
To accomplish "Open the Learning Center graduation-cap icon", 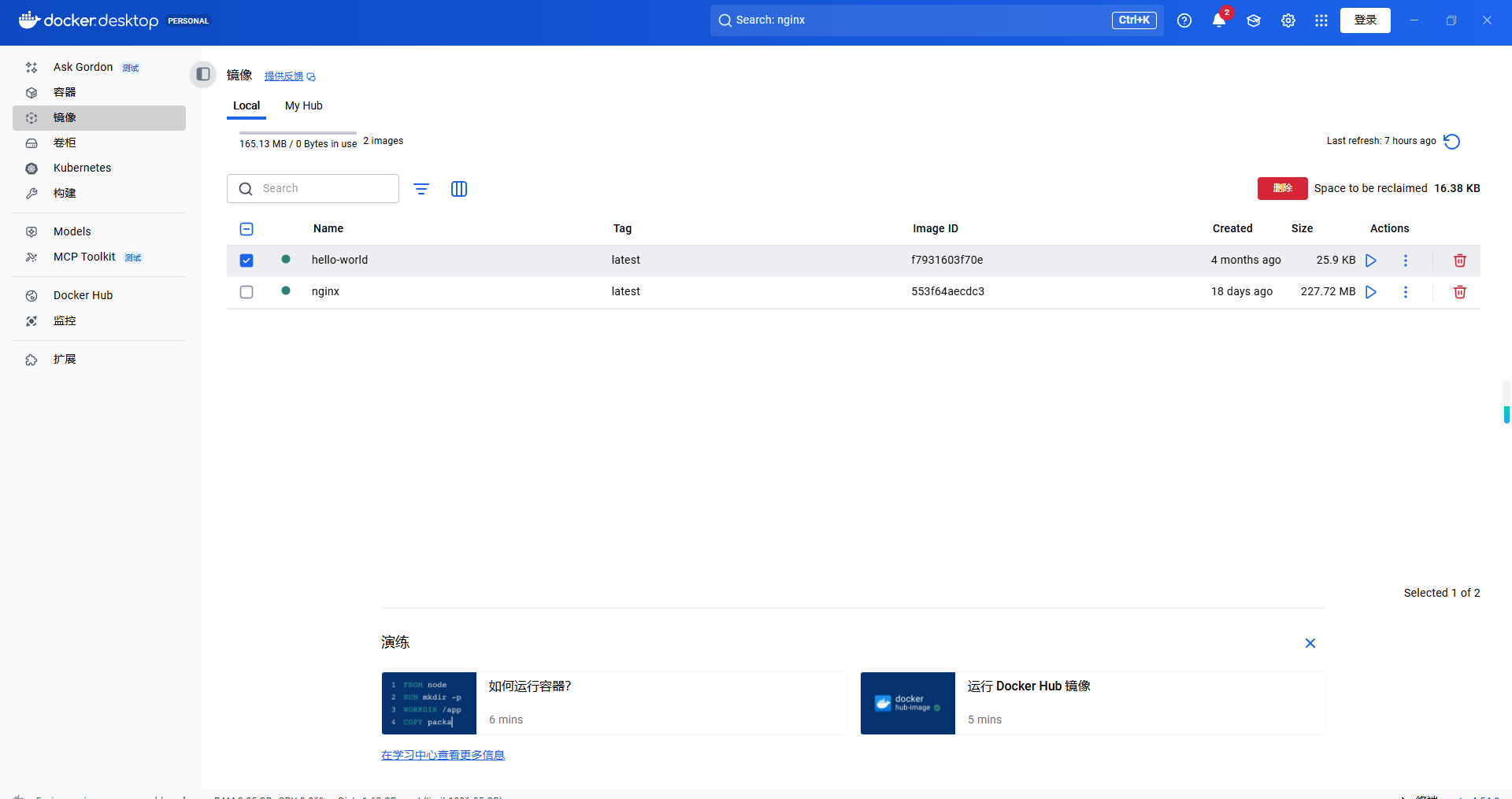I will [1254, 20].
